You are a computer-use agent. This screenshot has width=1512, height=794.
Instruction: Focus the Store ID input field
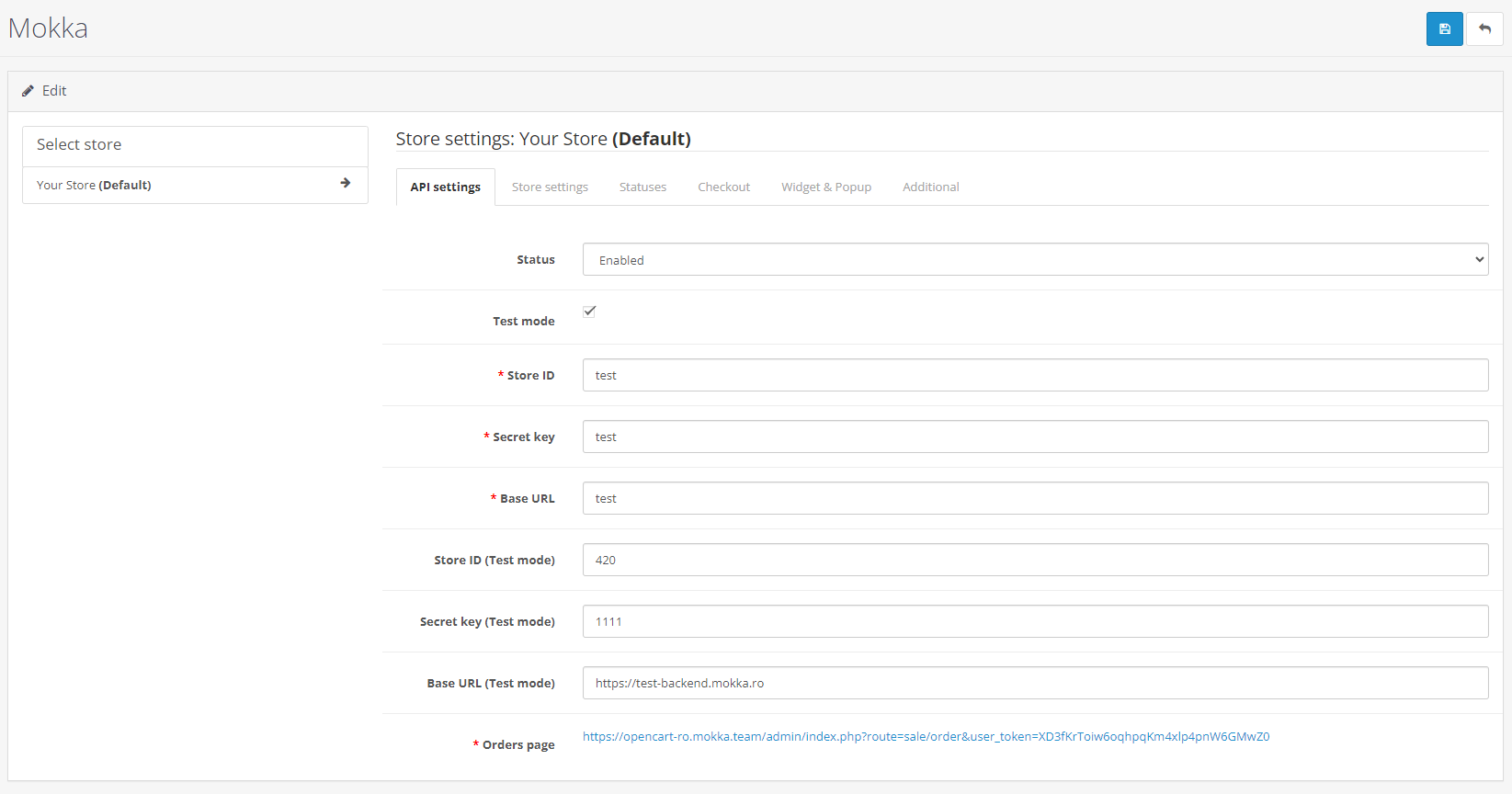coord(1035,375)
